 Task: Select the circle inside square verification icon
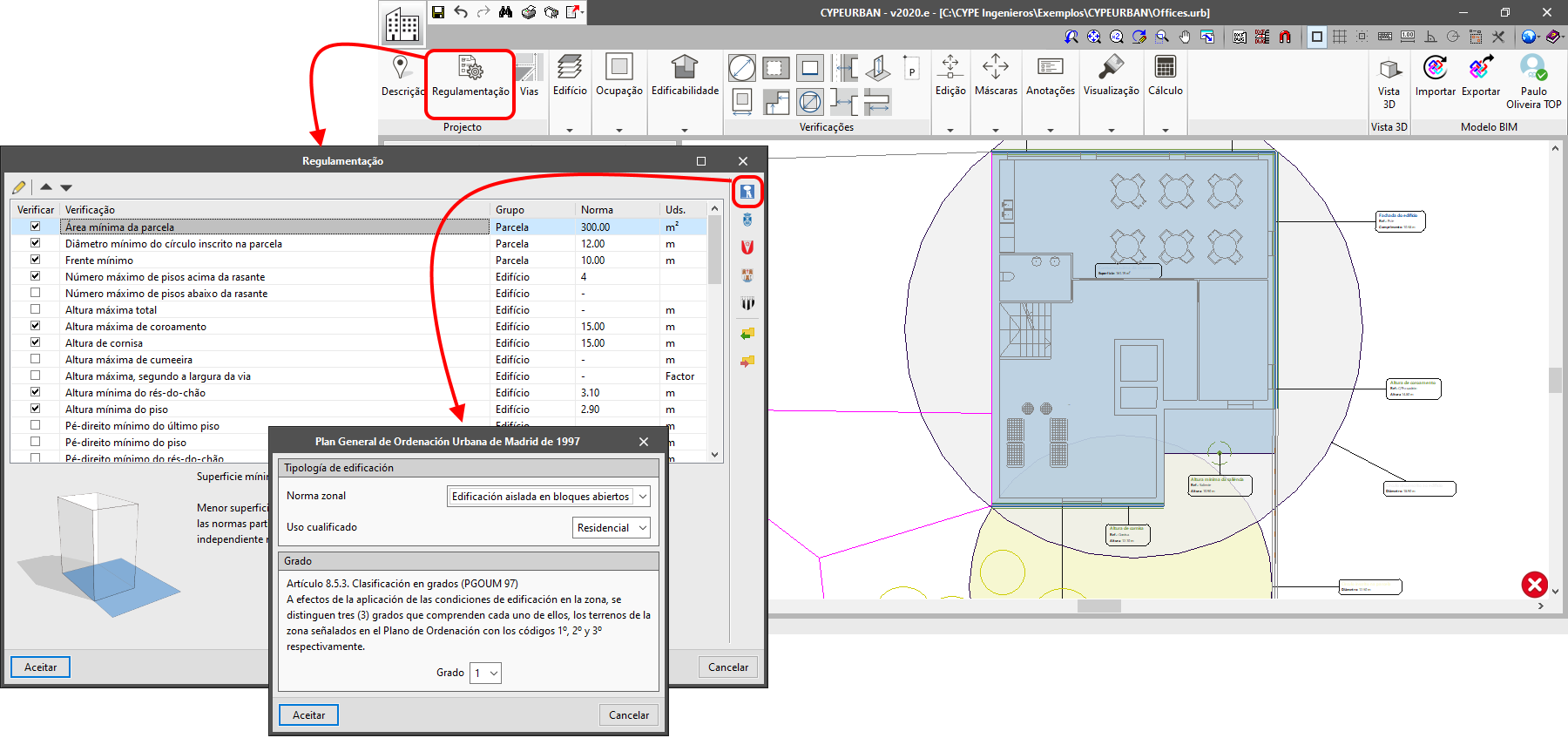tap(810, 102)
